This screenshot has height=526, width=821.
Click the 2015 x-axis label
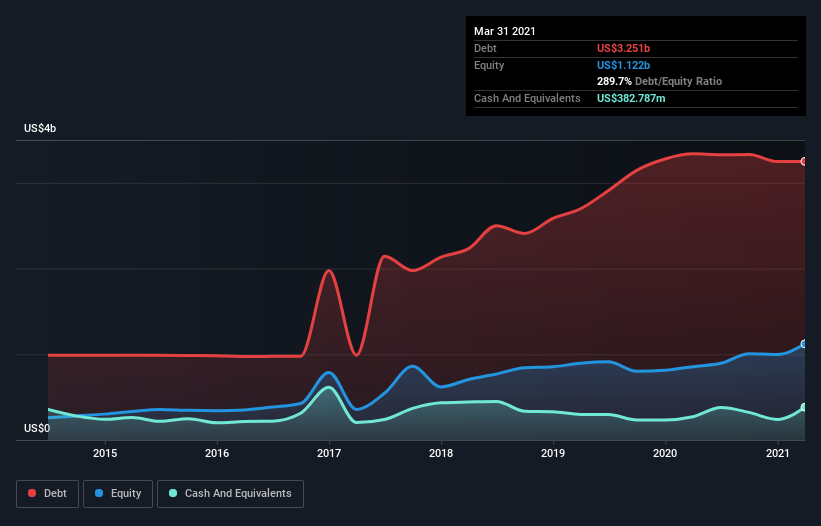pyautogui.click(x=105, y=453)
